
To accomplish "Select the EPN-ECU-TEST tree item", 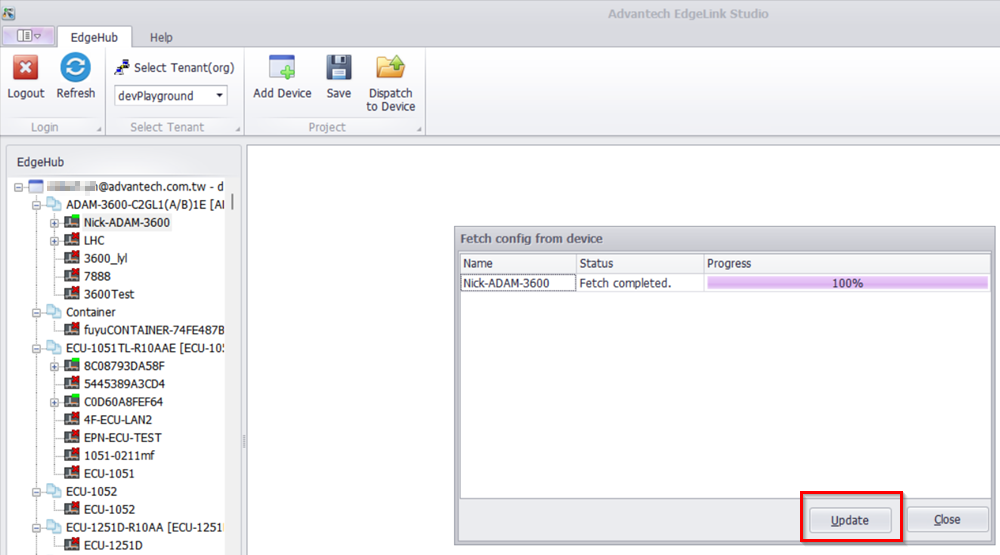I will click(x=122, y=438).
